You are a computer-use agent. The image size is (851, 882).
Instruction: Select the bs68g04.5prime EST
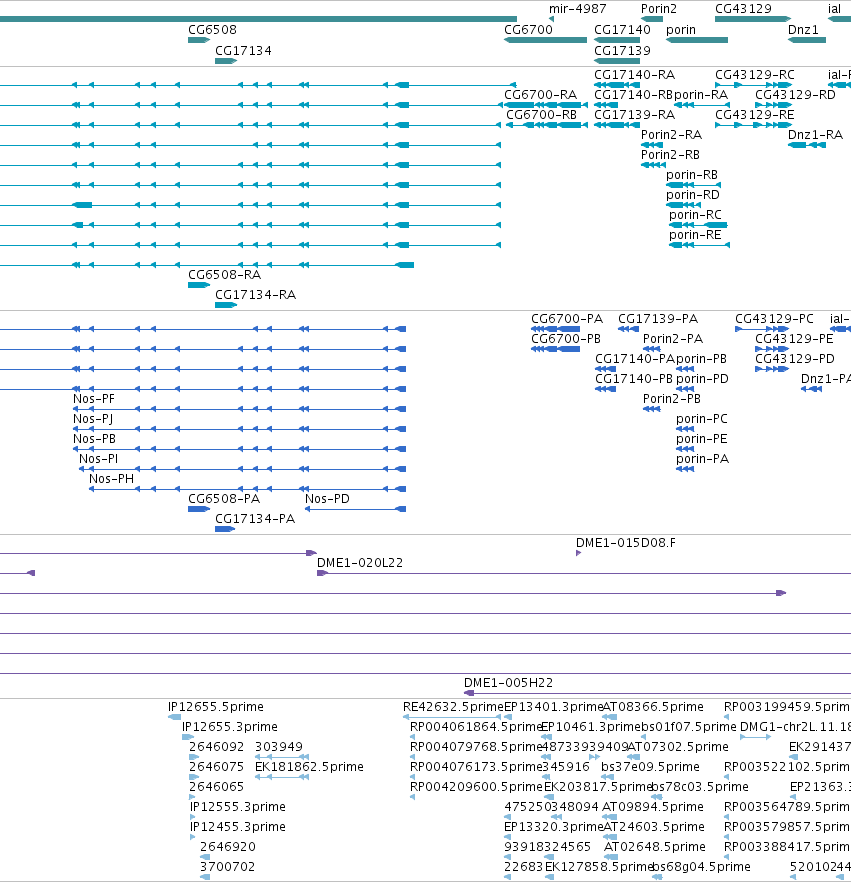(x=657, y=877)
